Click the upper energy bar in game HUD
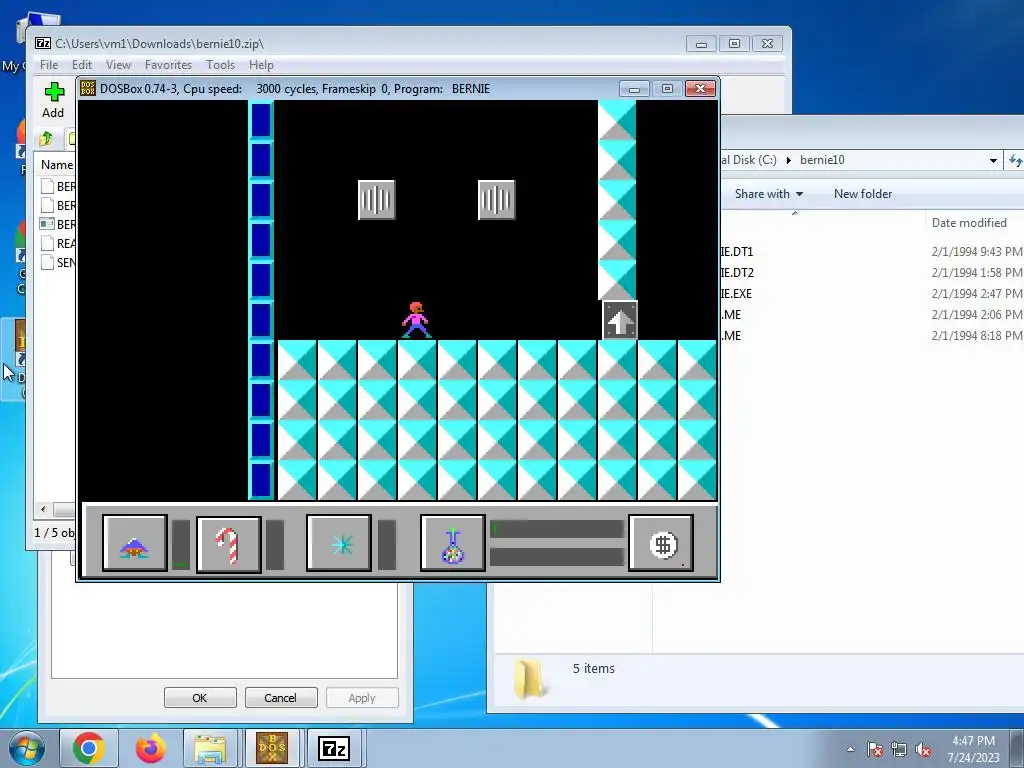The height and width of the screenshot is (768, 1024). click(x=556, y=529)
